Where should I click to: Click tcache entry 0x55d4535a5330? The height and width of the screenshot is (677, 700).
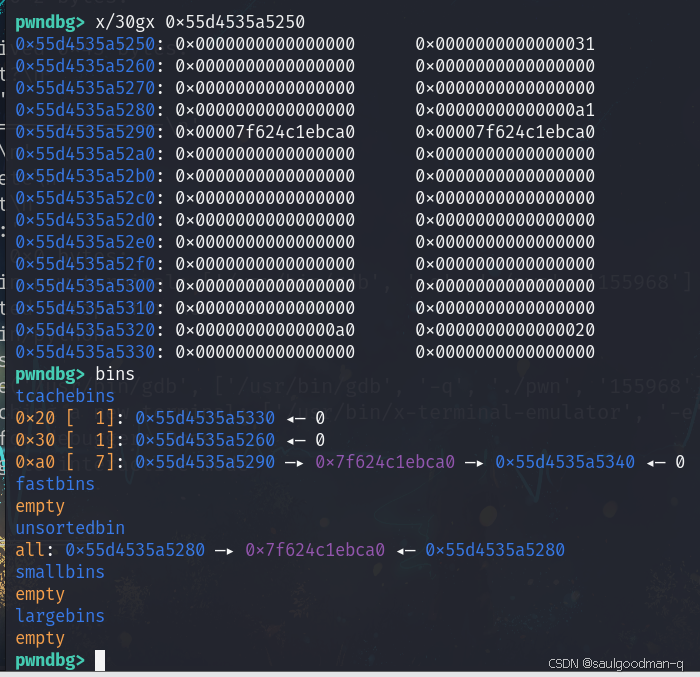click(205, 418)
